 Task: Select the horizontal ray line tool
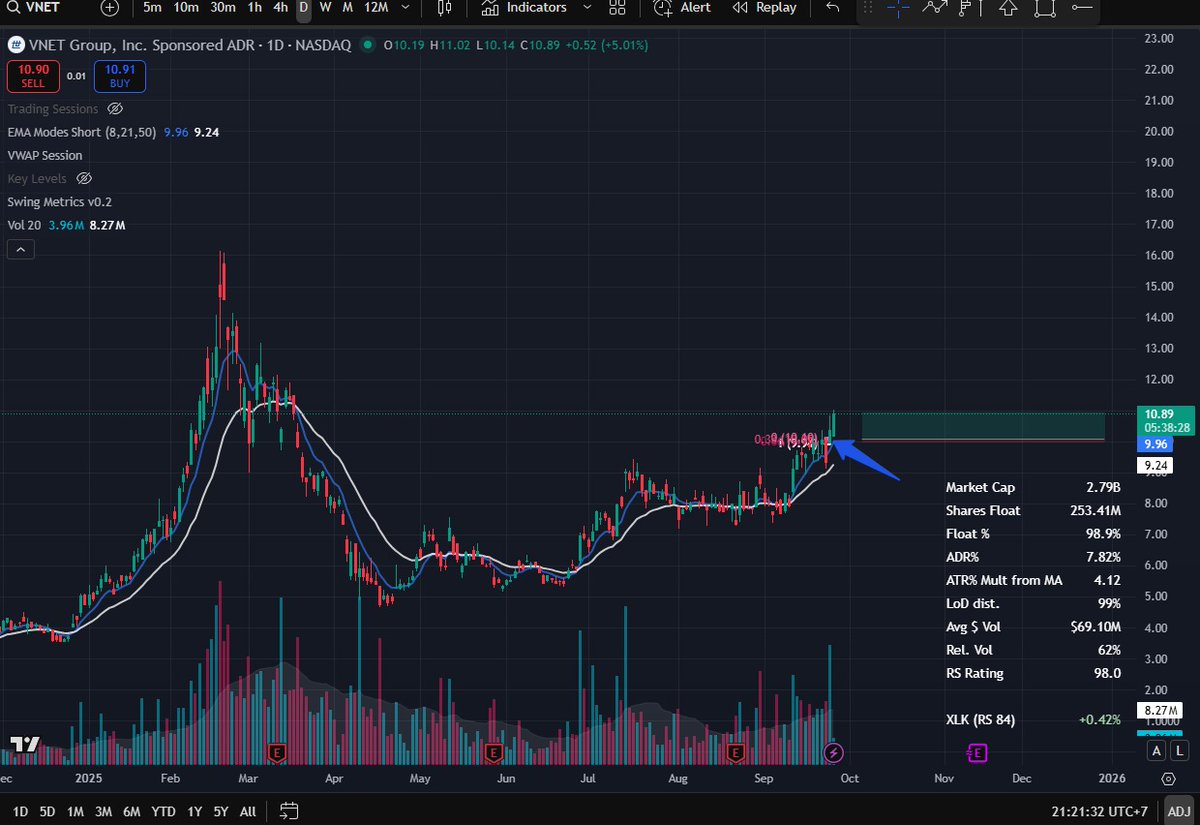click(x=1081, y=7)
